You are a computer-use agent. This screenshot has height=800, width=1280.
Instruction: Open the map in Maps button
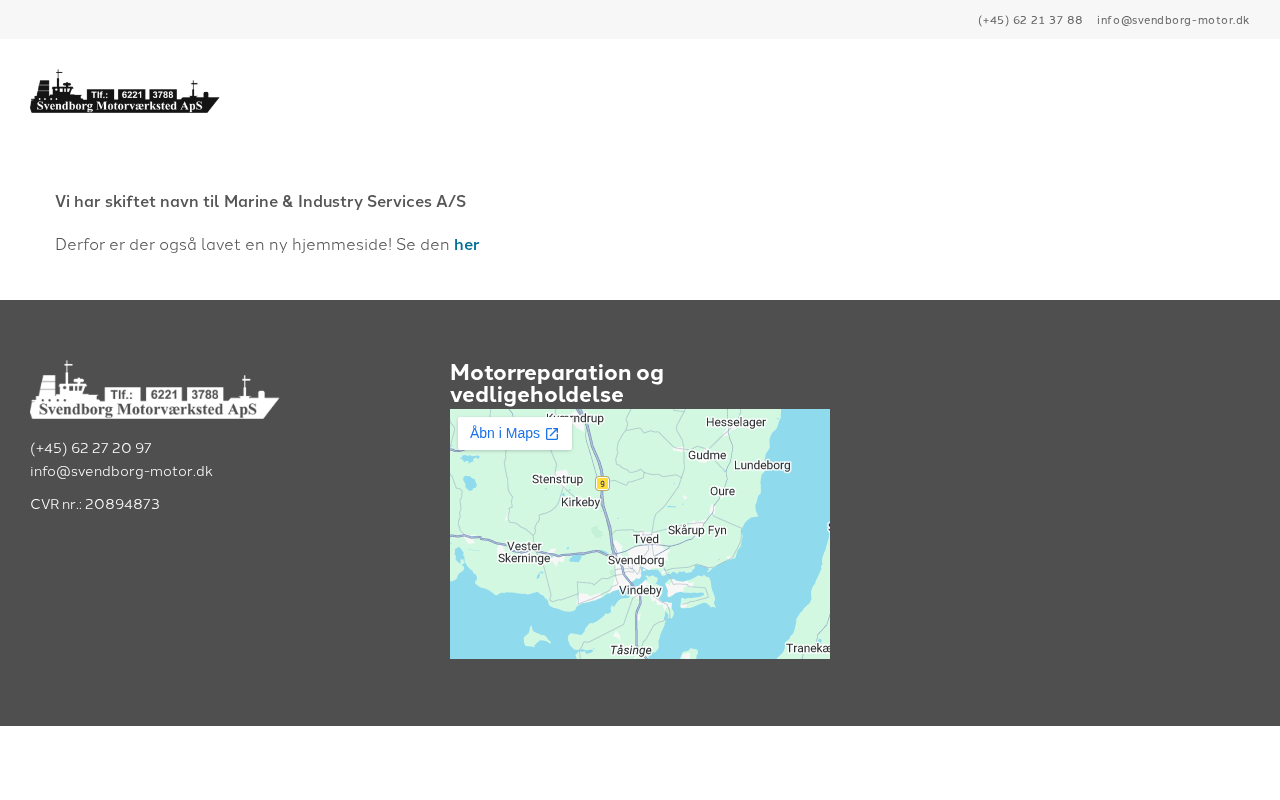pos(515,433)
